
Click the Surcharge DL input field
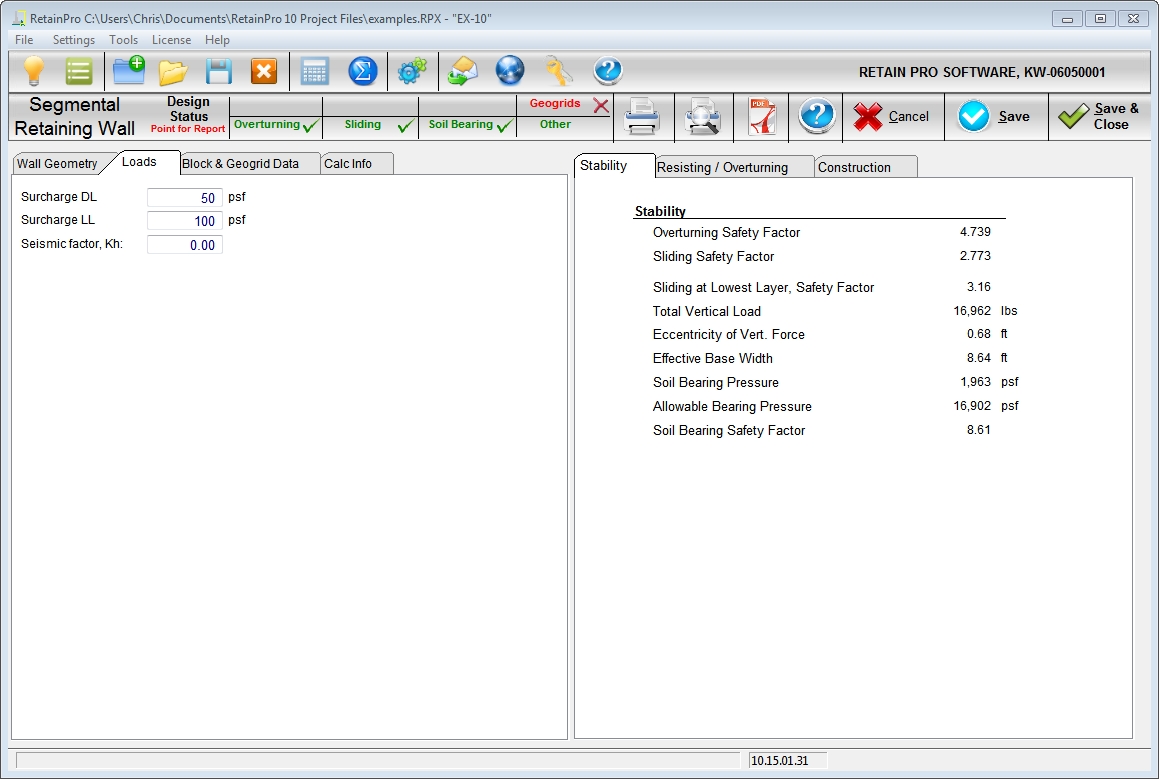point(184,198)
